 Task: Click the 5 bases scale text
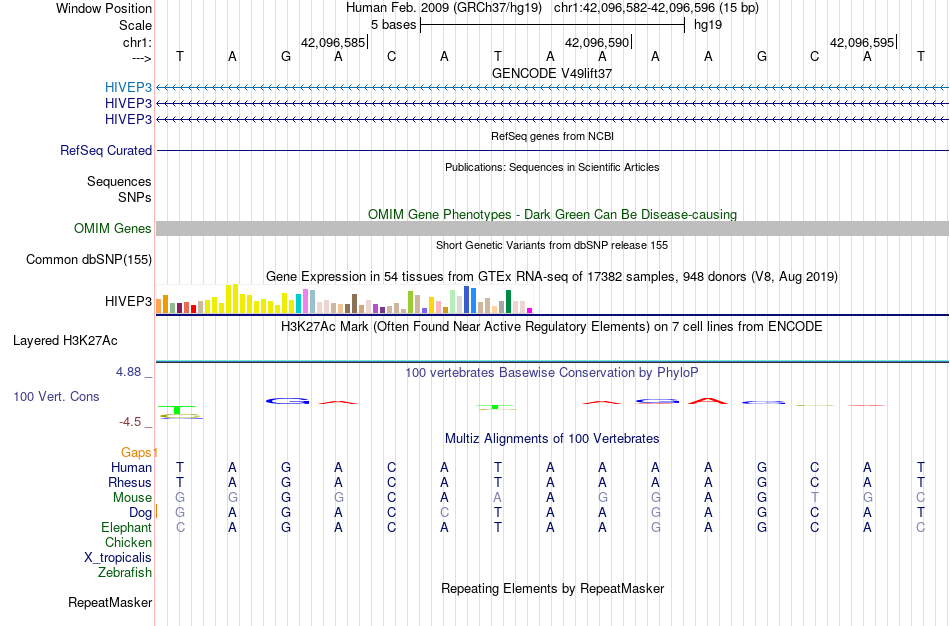tap(394, 25)
